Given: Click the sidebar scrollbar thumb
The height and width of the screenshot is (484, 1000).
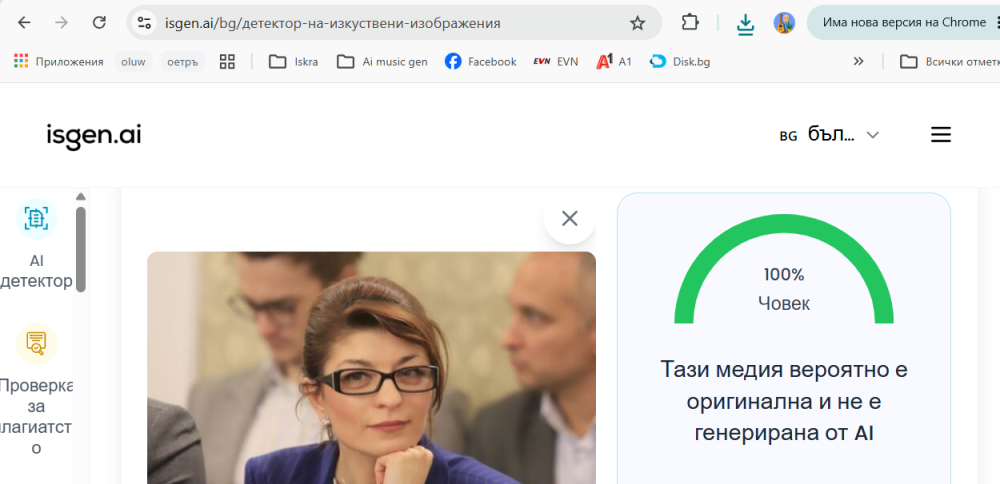Looking at the screenshot, I should click(x=80, y=249).
